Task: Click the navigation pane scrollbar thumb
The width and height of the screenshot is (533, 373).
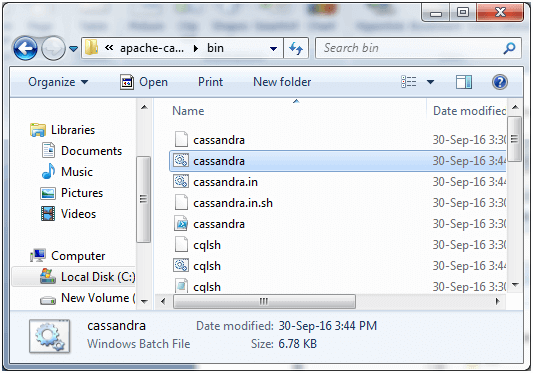Action: tap(143, 200)
